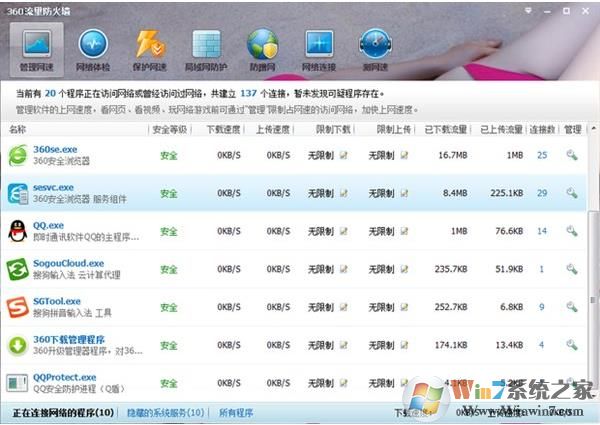The image size is (600, 425).
Task: Open the 网络体检 network checkup icon
Action: pyautogui.click(x=93, y=49)
